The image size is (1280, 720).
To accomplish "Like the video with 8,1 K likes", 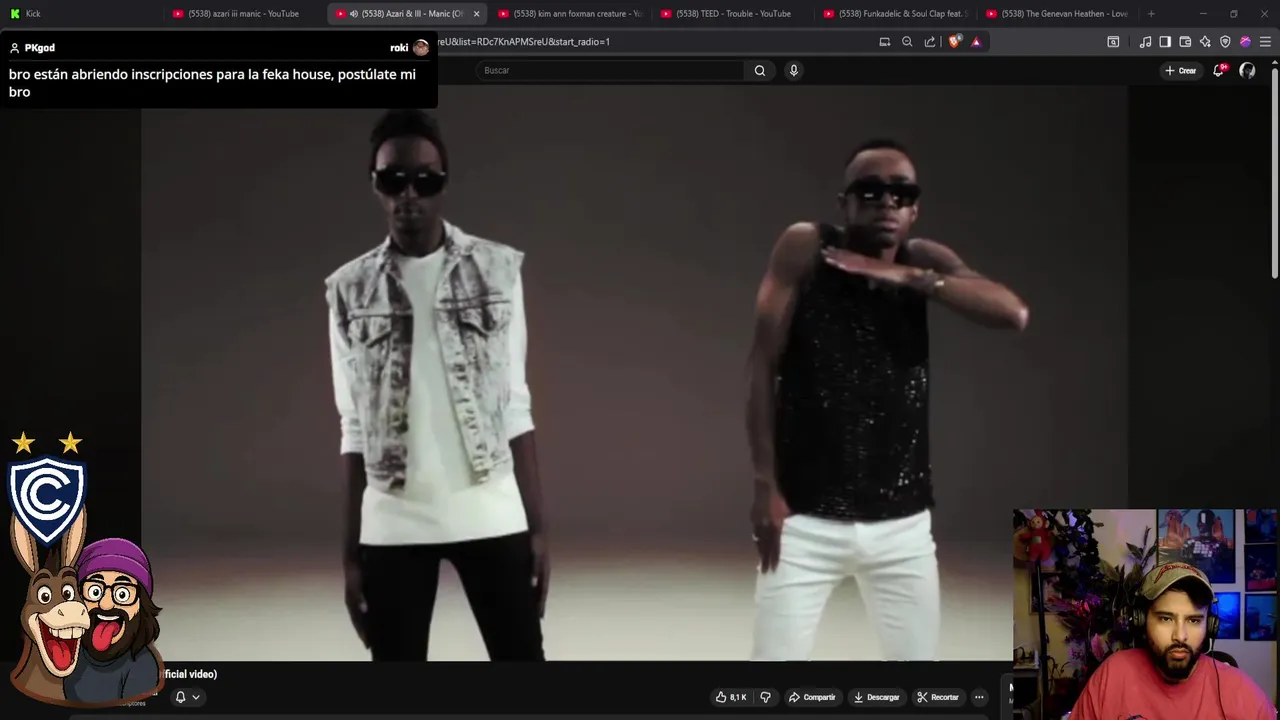I will coord(731,697).
